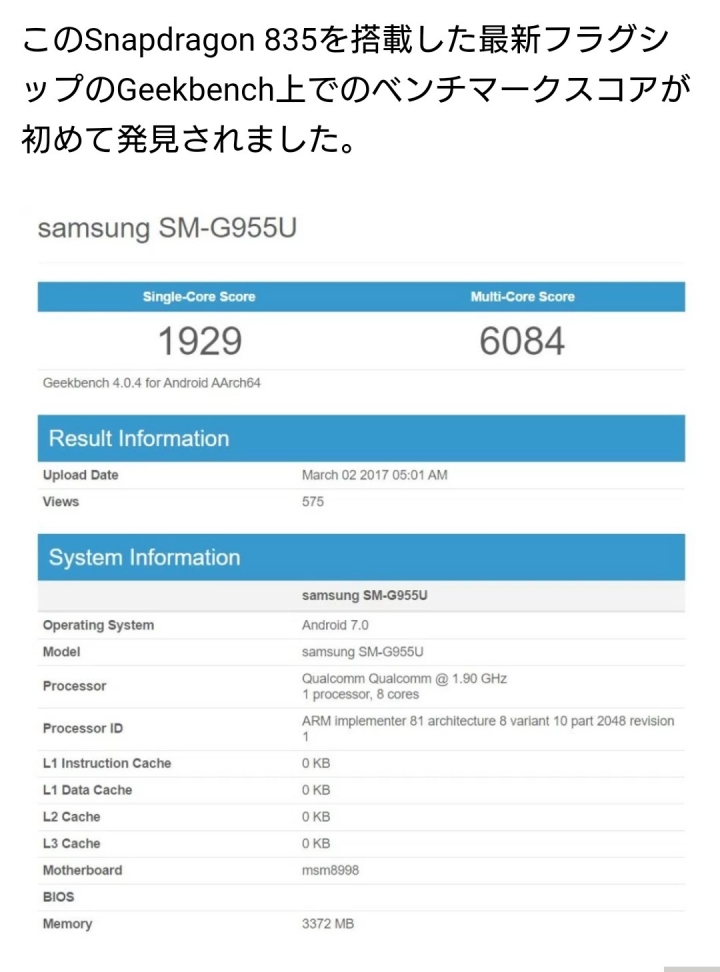Image resolution: width=720 pixels, height=972 pixels.
Task: Select the 1 processor, 8 cores text
Action: [360, 694]
